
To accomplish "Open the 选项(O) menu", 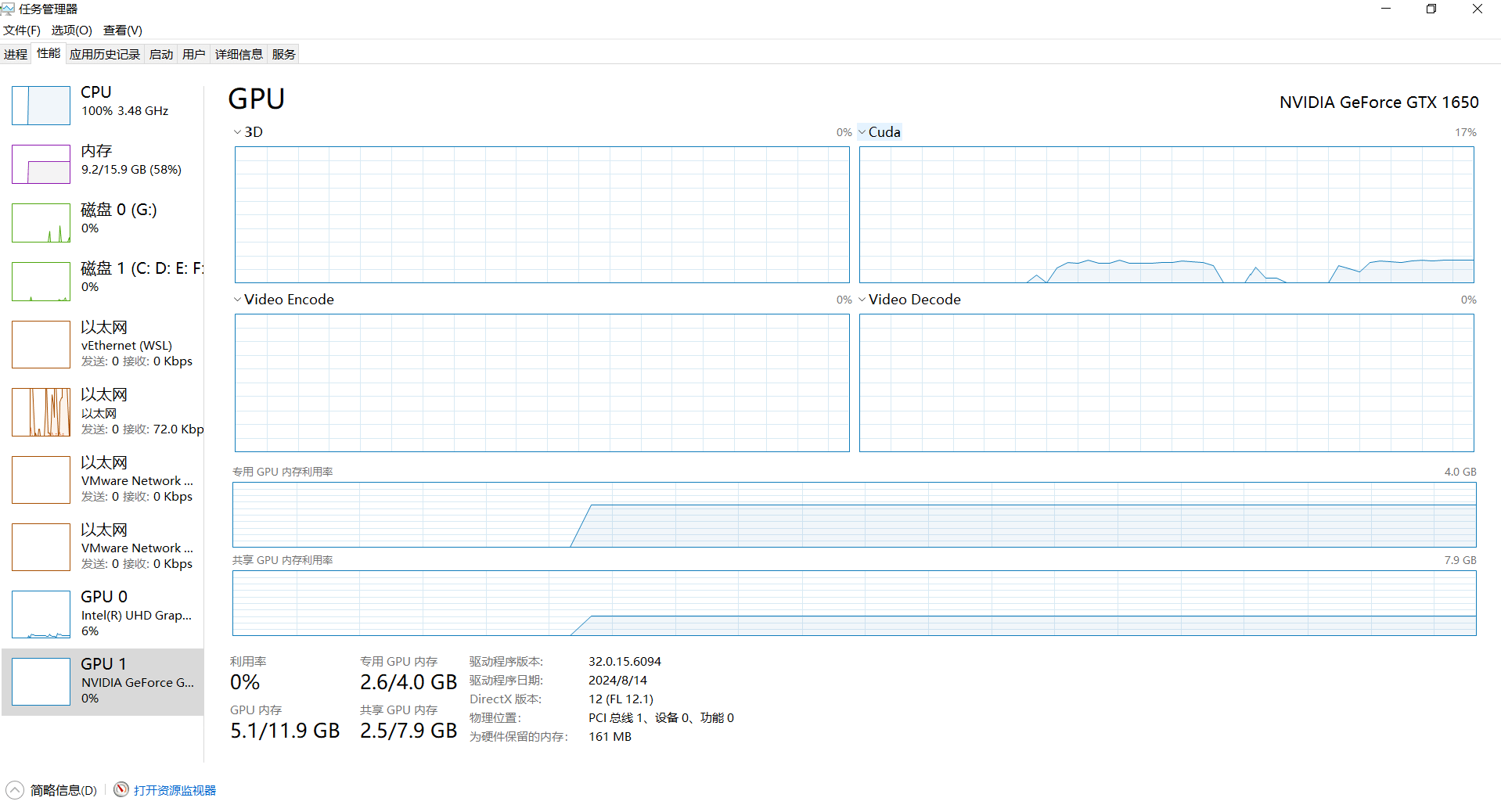I will pos(71,31).
